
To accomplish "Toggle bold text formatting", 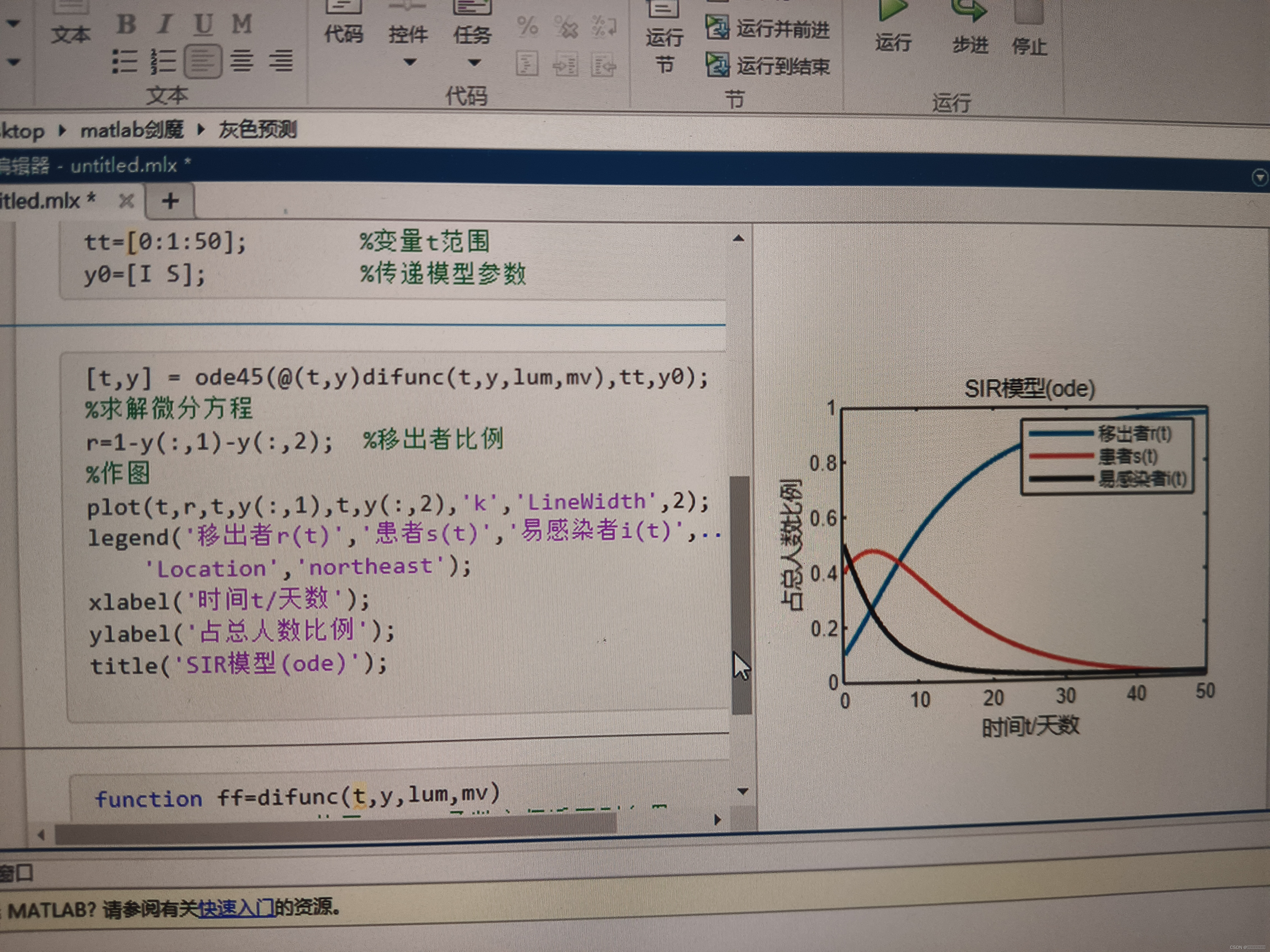I will (x=126, y=24).
